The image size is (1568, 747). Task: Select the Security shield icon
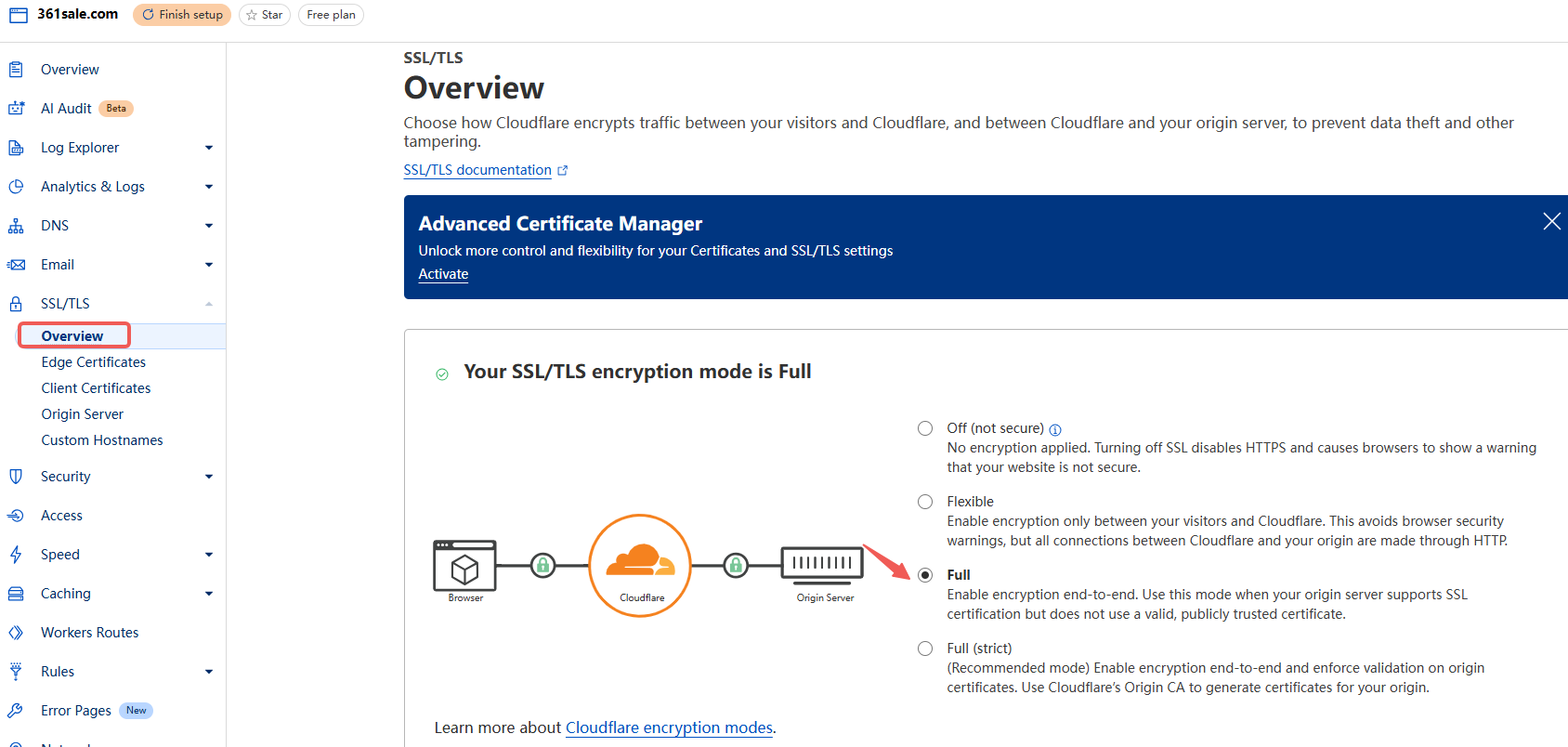tap(17, 476)
